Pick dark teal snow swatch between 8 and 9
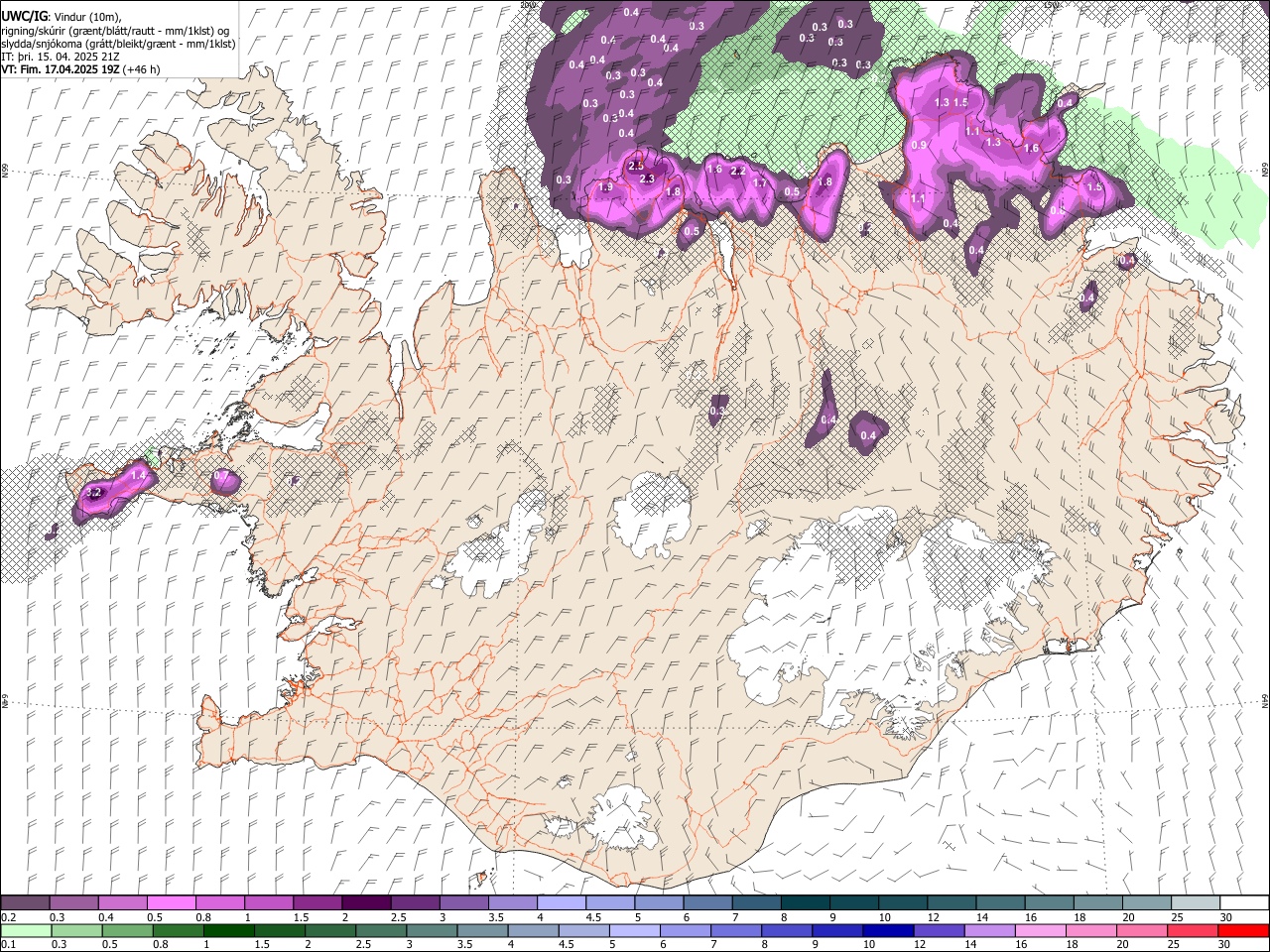1270x952 pixels. click(805, 903)
